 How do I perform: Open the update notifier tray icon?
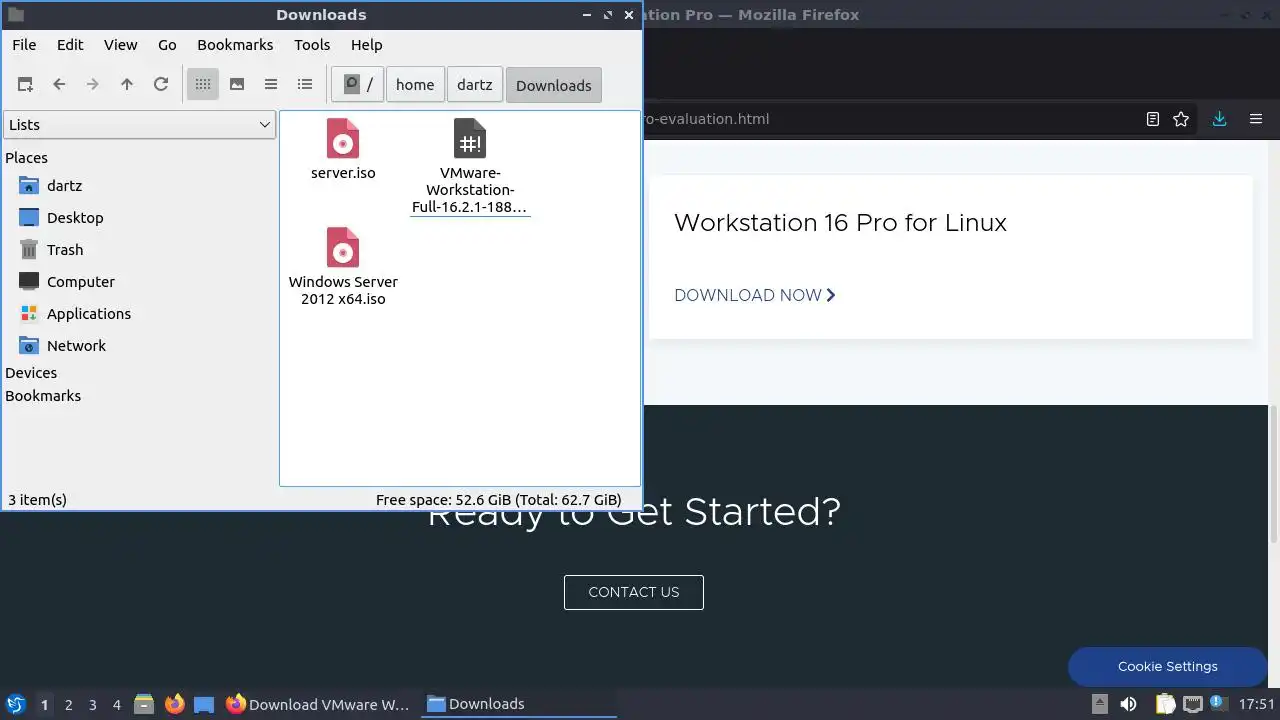tap(1218, 704)
